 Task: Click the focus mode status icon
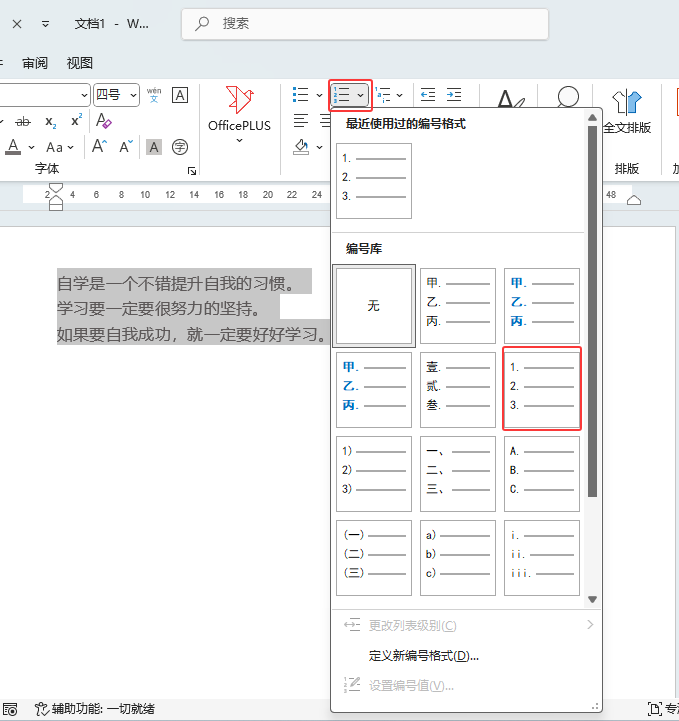[x=655, y=709]
